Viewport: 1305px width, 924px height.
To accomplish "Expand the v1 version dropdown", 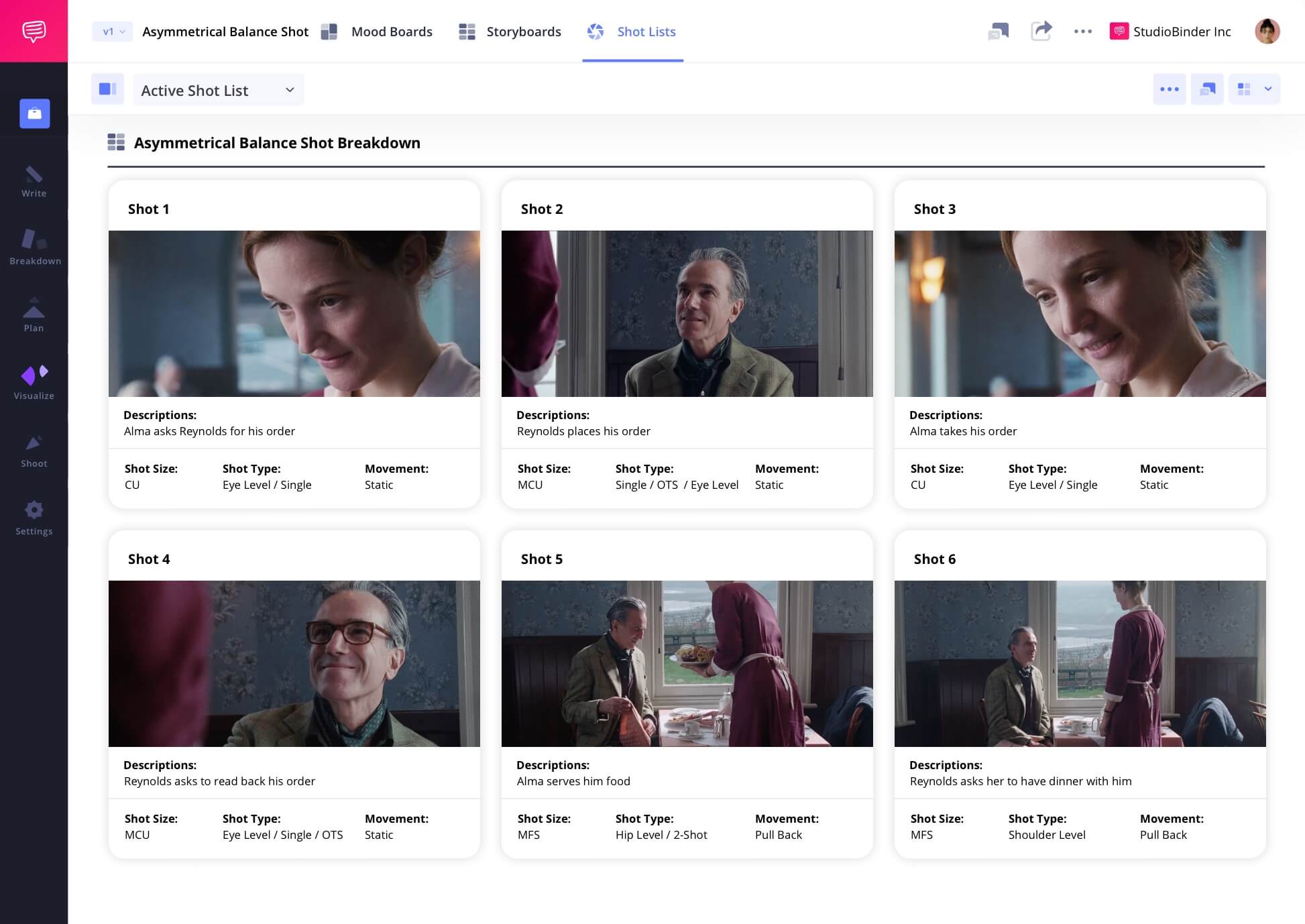I will click(x=111, y=31).
